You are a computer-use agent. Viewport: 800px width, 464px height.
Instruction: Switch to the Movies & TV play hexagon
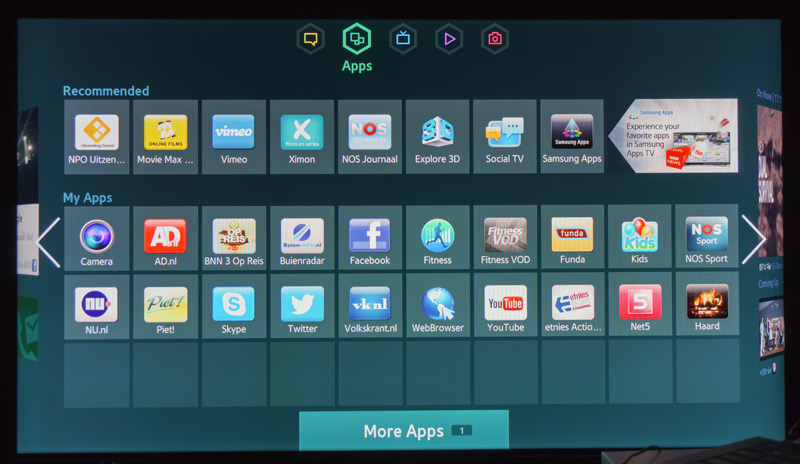[x=449, y=39]
